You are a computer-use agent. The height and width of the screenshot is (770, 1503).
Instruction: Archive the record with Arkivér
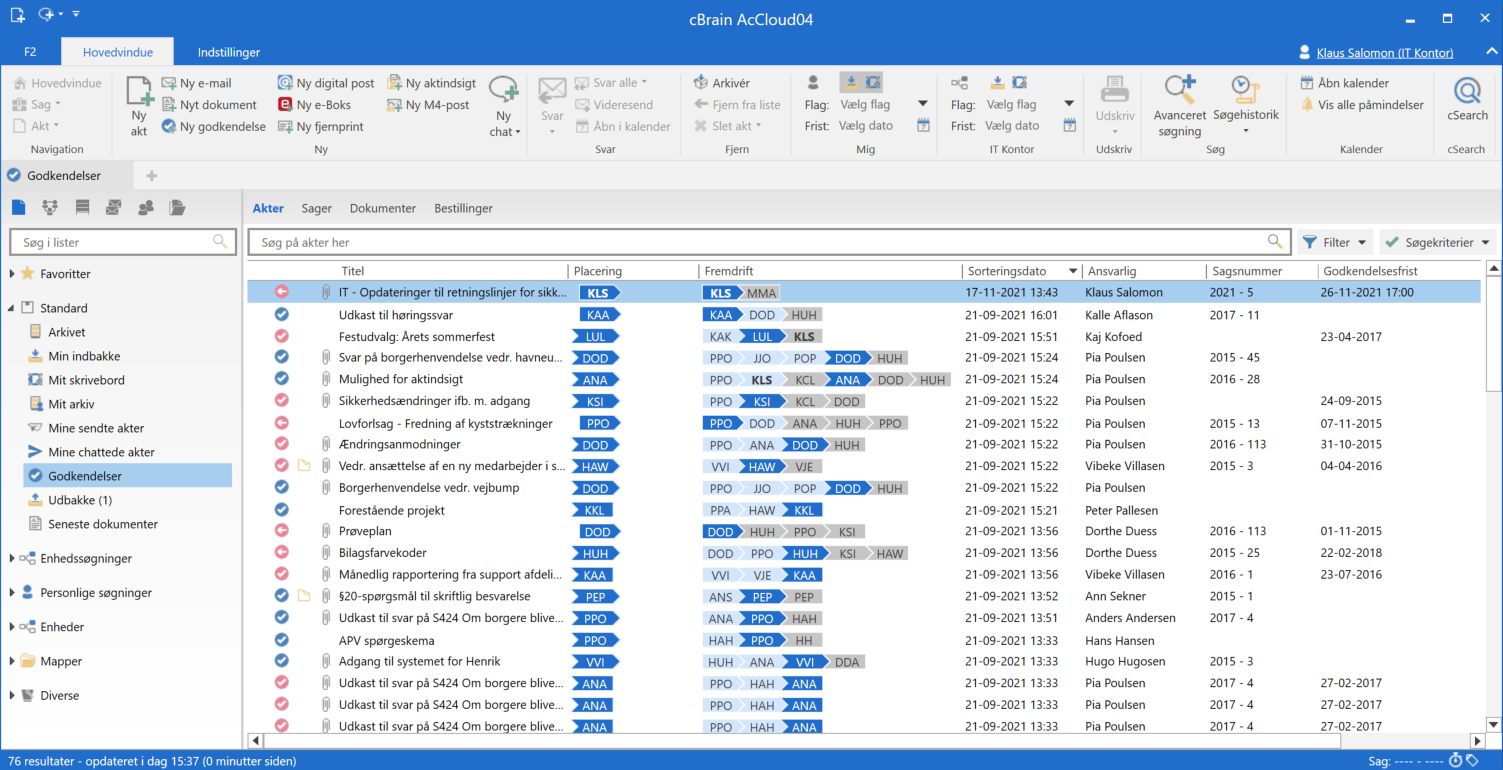pyautogui.click(x=722, y=83)
